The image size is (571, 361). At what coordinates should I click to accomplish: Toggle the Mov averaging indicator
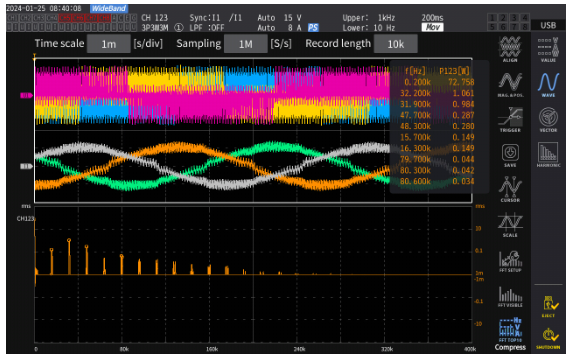432,27
